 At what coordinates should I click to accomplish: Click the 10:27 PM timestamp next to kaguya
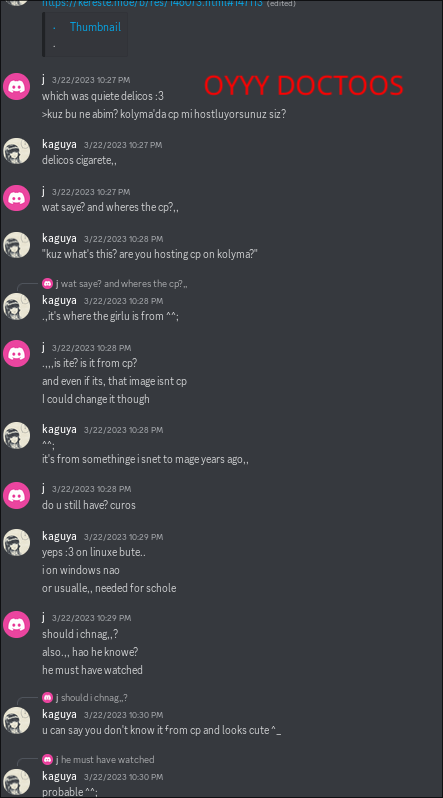(x=123, y=145)
